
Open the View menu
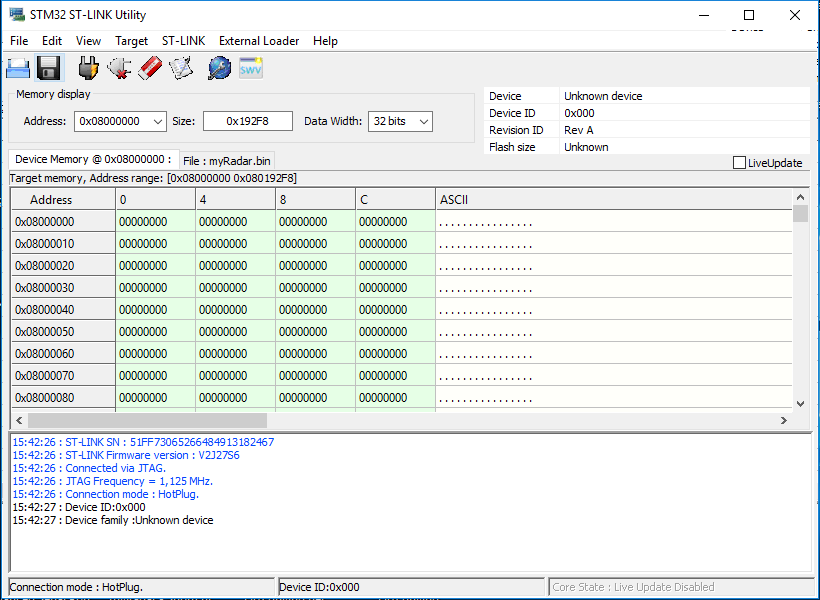point(88,41)
